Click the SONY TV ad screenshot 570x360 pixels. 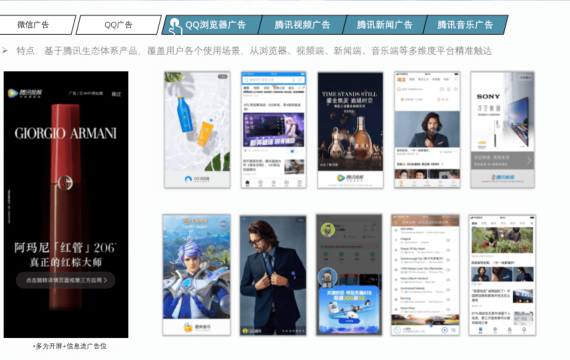click(x=502, y=129)
